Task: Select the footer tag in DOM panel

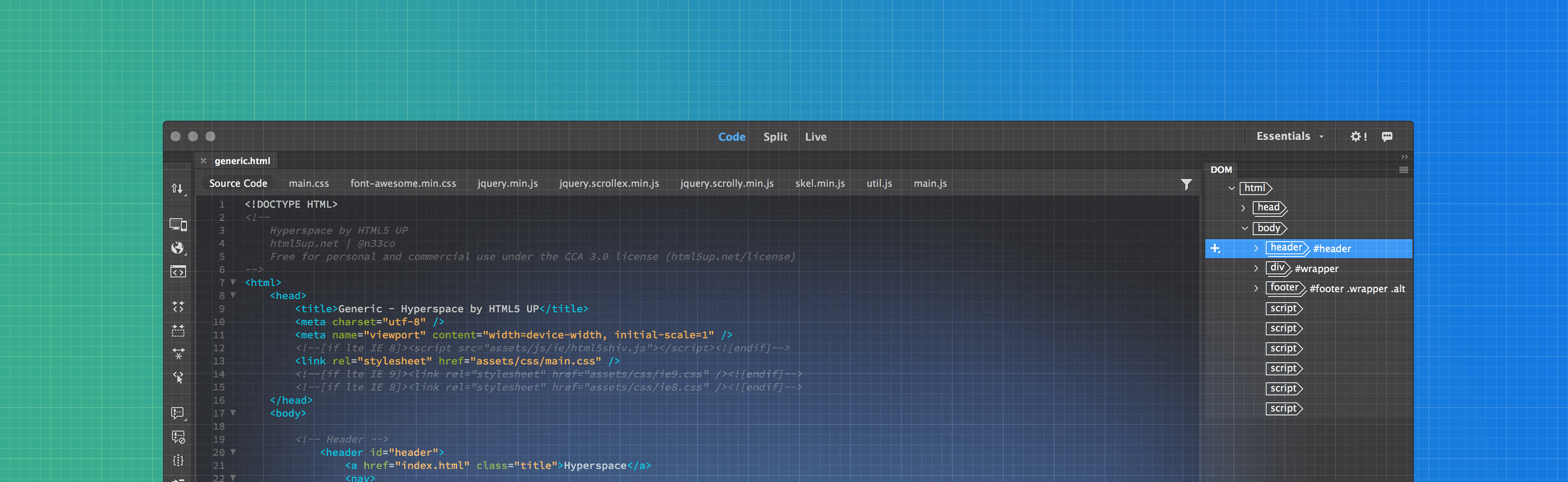Action: (x=1286, y=288)
